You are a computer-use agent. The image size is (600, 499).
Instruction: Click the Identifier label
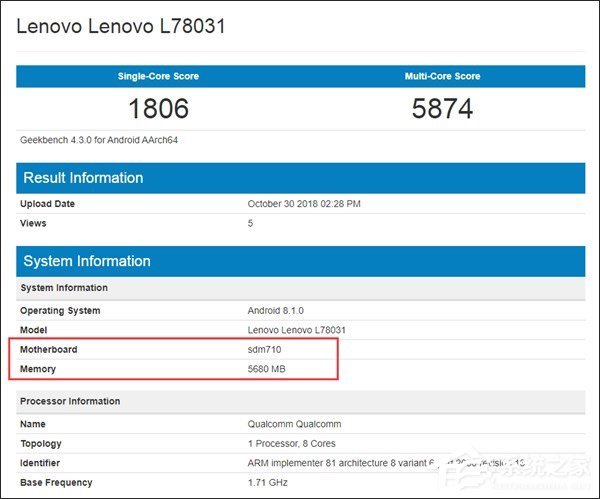pyautogui.click(x=40, y=463)
